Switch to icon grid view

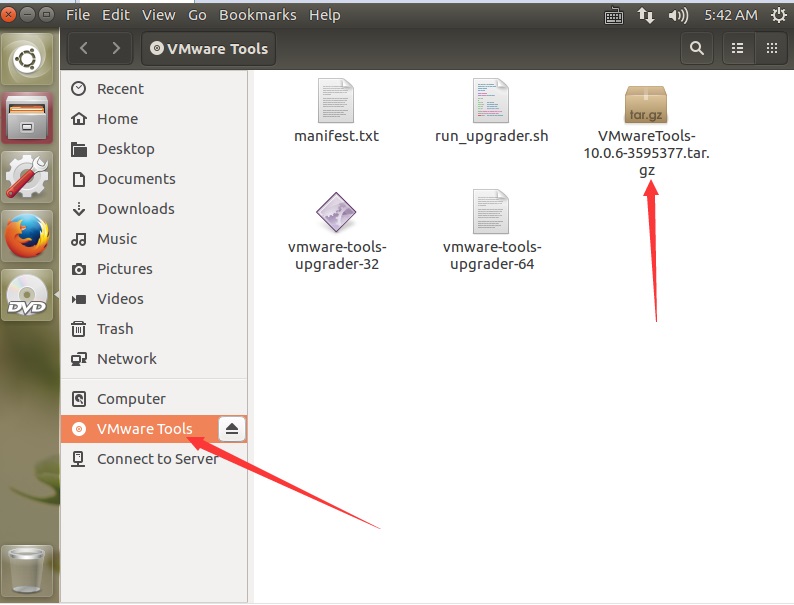pos(771,48)
